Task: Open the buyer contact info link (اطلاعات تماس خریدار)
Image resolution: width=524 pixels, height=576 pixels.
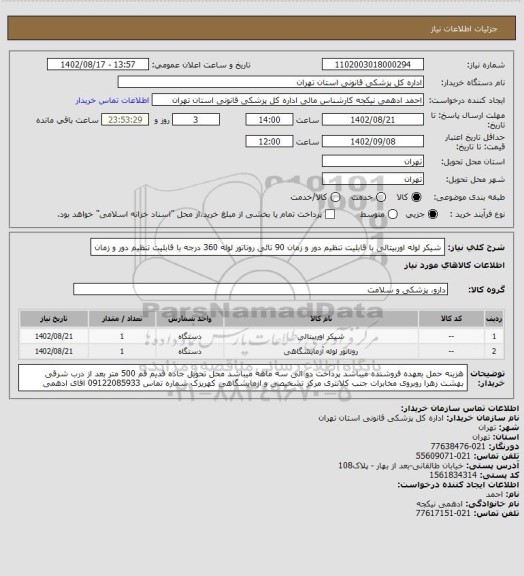Action: coord(112,100)
